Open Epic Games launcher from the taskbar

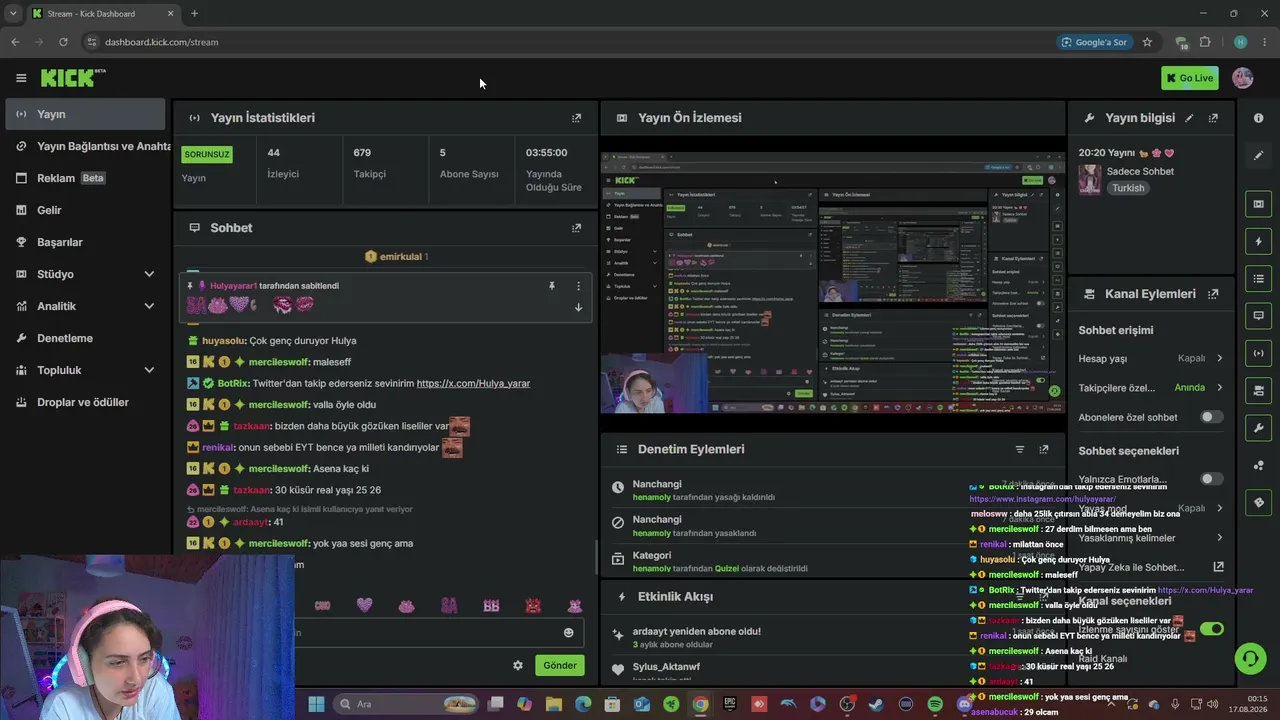[730, 704]
